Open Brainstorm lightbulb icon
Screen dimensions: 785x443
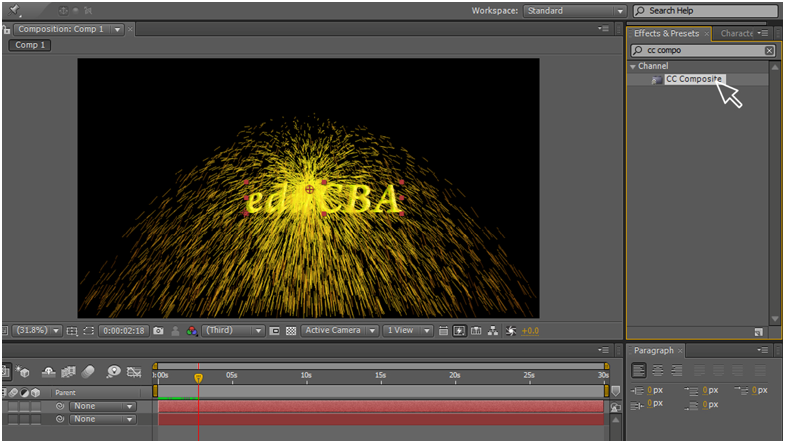(x=114, y=371)
